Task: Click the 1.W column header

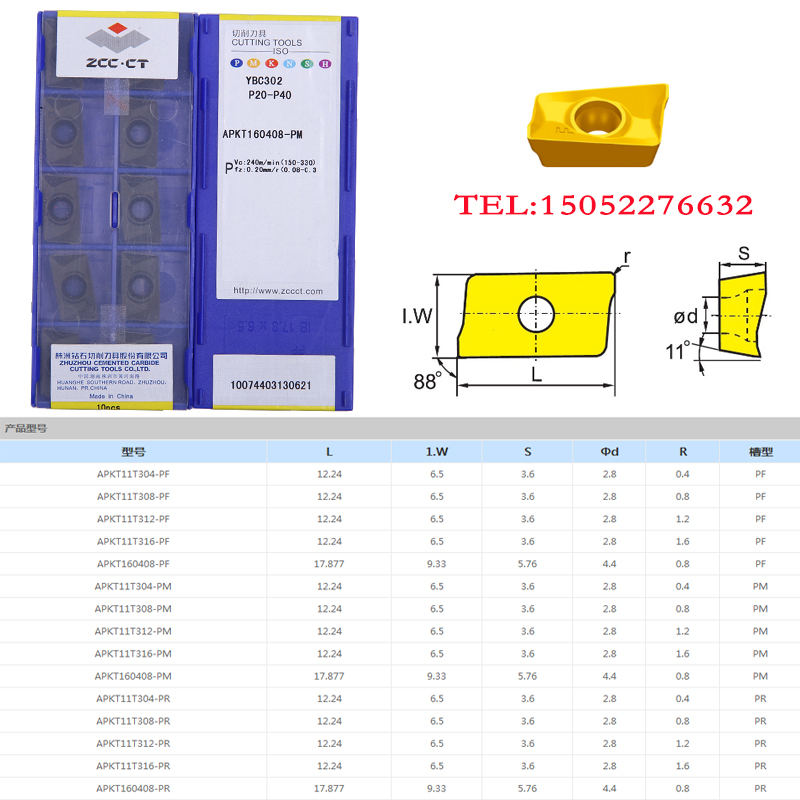Action: click(x=437, y=452)
